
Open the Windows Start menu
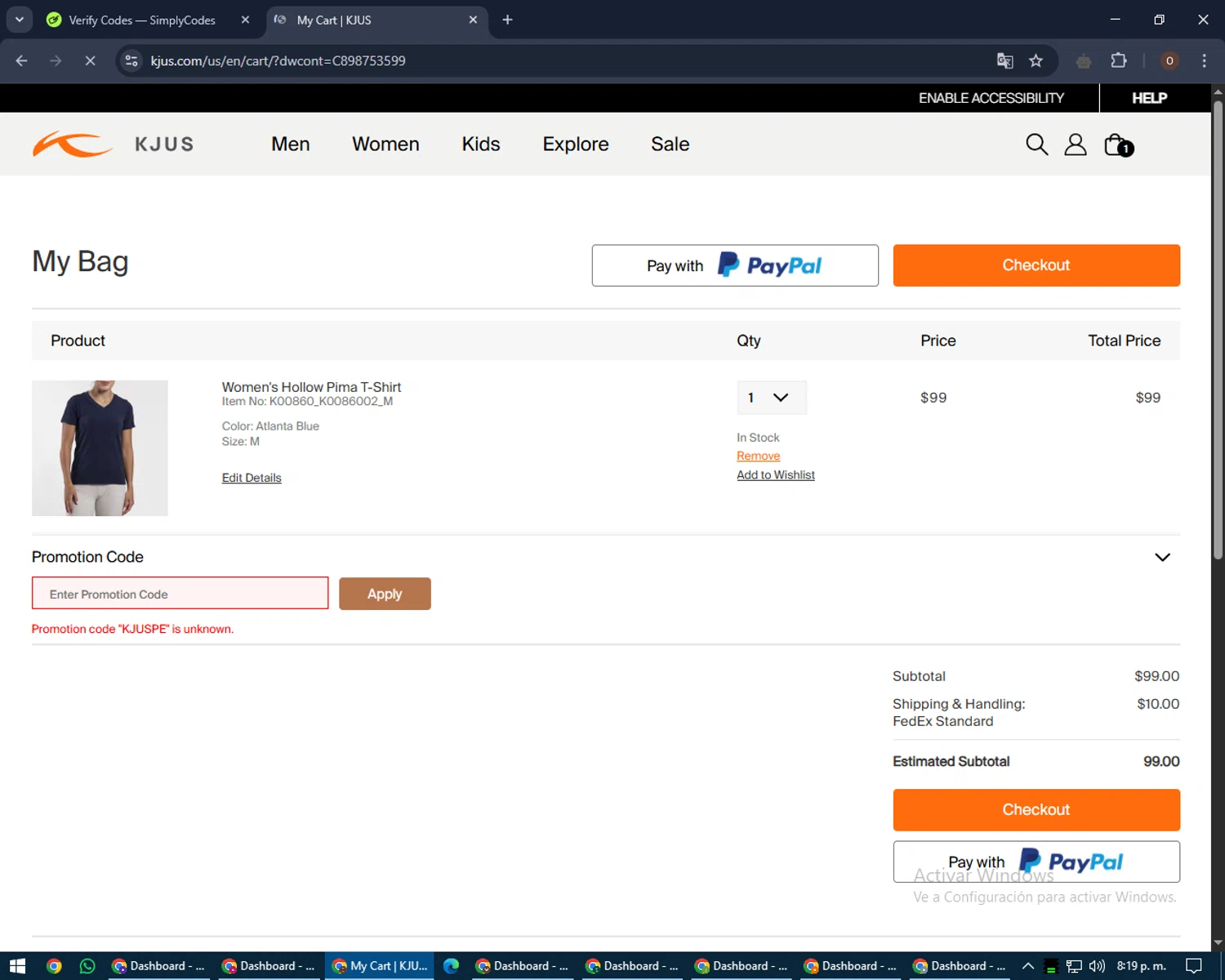point(17,966)
